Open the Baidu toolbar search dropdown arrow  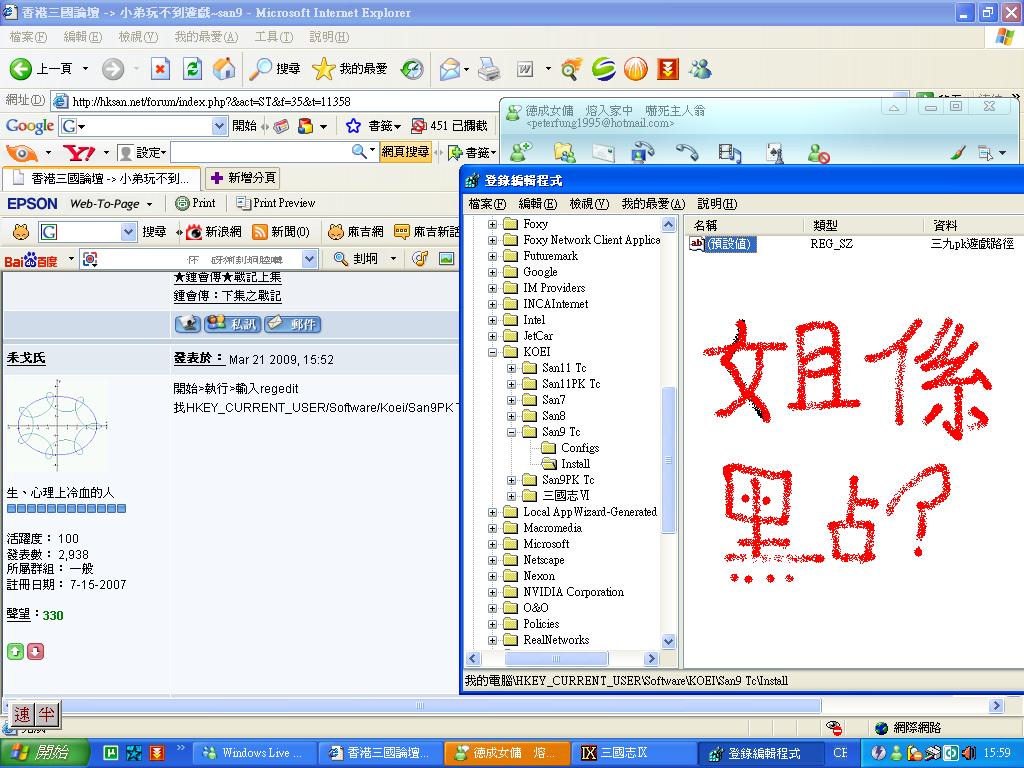(310, 259)
